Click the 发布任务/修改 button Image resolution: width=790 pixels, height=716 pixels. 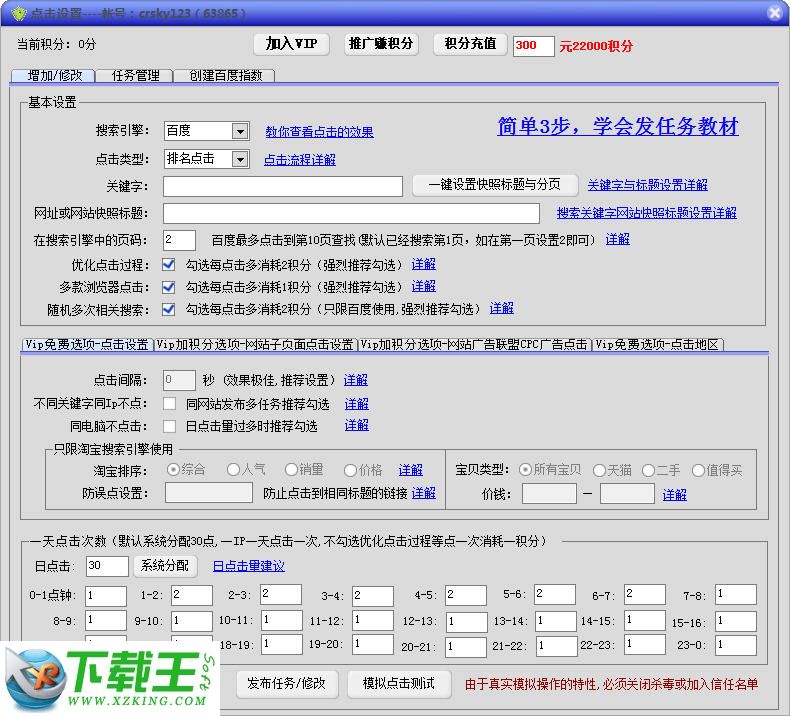(287, 684)
